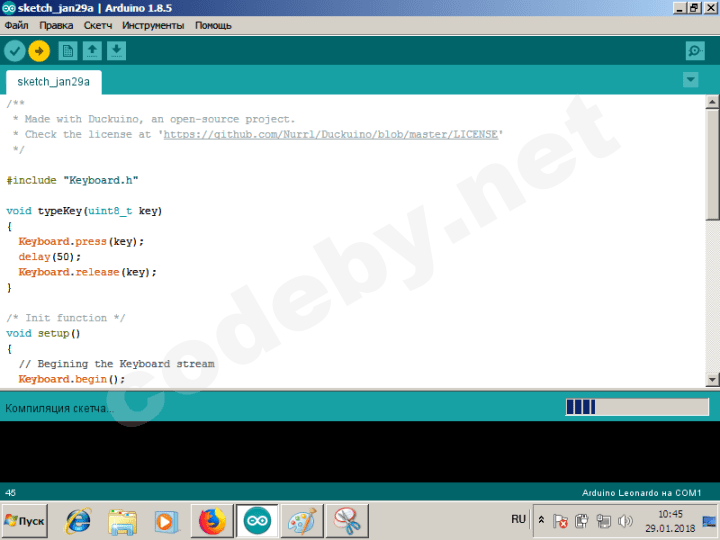Open a sketch with the up-arrow icon
This screenshot has height=540, width=720.
92,51
